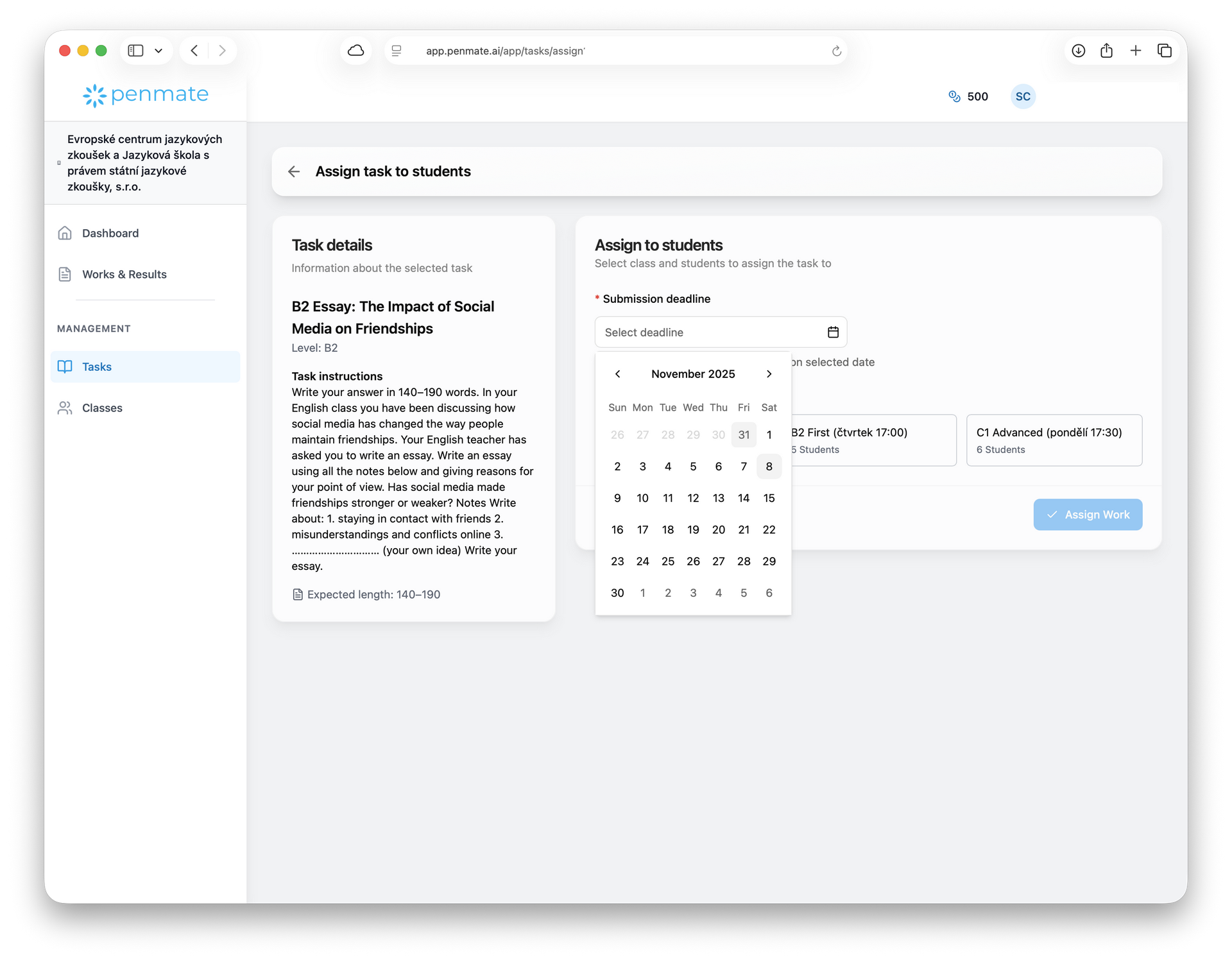1232x962 pixels.
Task: Pick November 15 in the calendar
Action: [769, 498]
